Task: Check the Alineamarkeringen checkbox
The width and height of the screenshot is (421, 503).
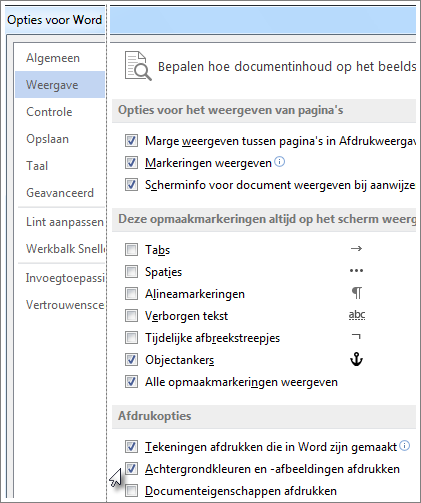Action: click(x=131, y=293)
